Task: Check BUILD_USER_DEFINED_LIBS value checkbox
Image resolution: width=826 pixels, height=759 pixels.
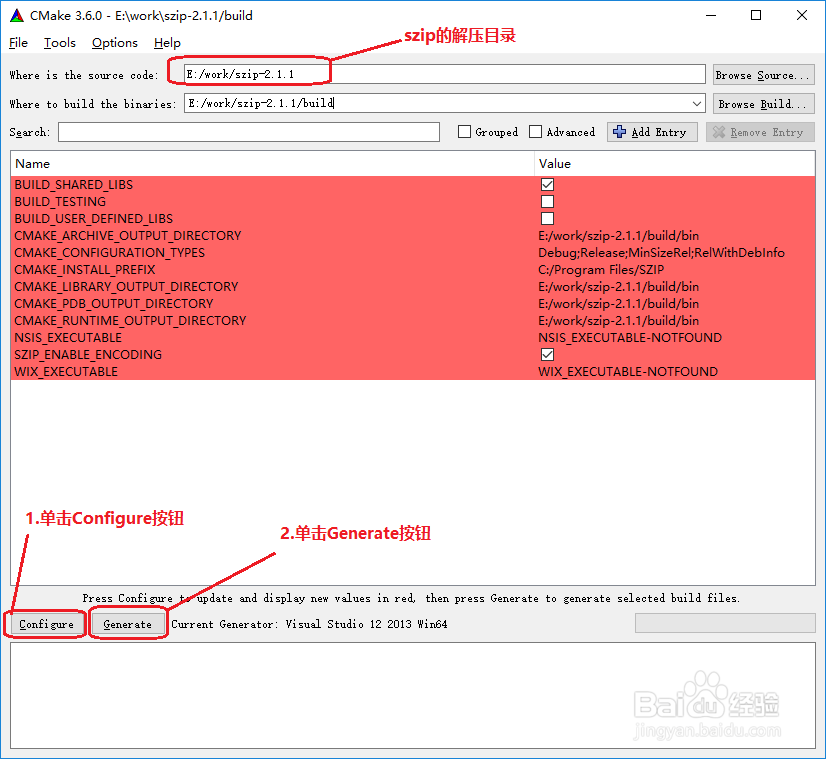Action: coord(547,219)
